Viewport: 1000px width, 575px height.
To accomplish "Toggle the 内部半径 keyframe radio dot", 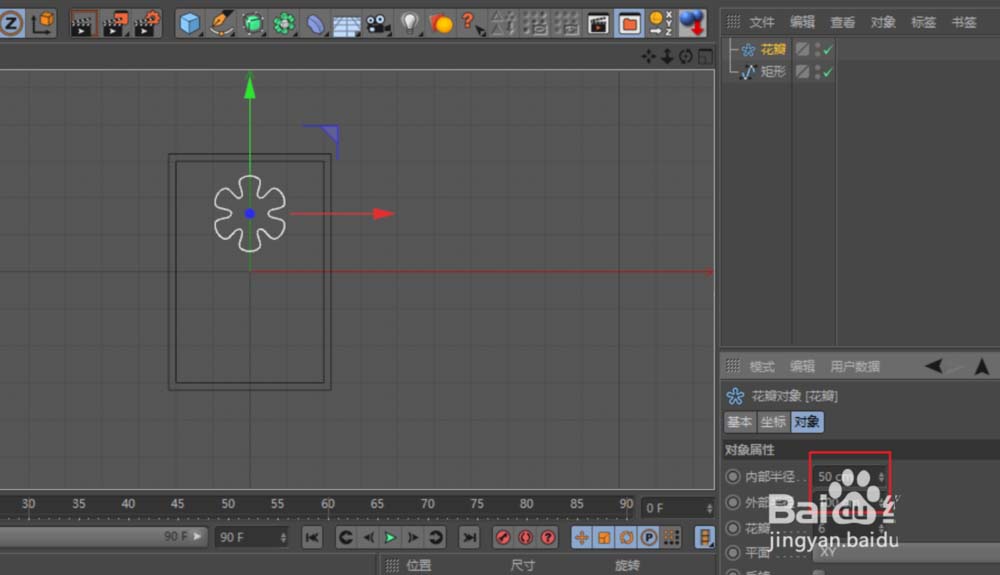I will coord(733,477).
